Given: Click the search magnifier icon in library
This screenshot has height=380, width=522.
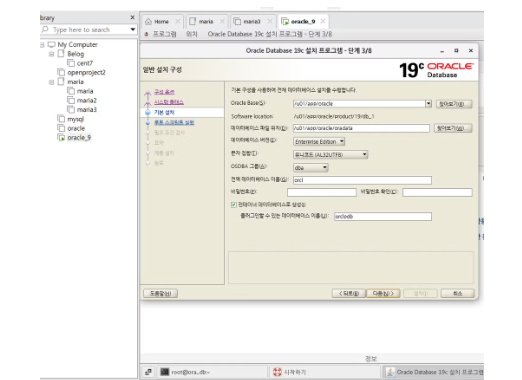Looking at the screenshot, I should tap(45, 29).
